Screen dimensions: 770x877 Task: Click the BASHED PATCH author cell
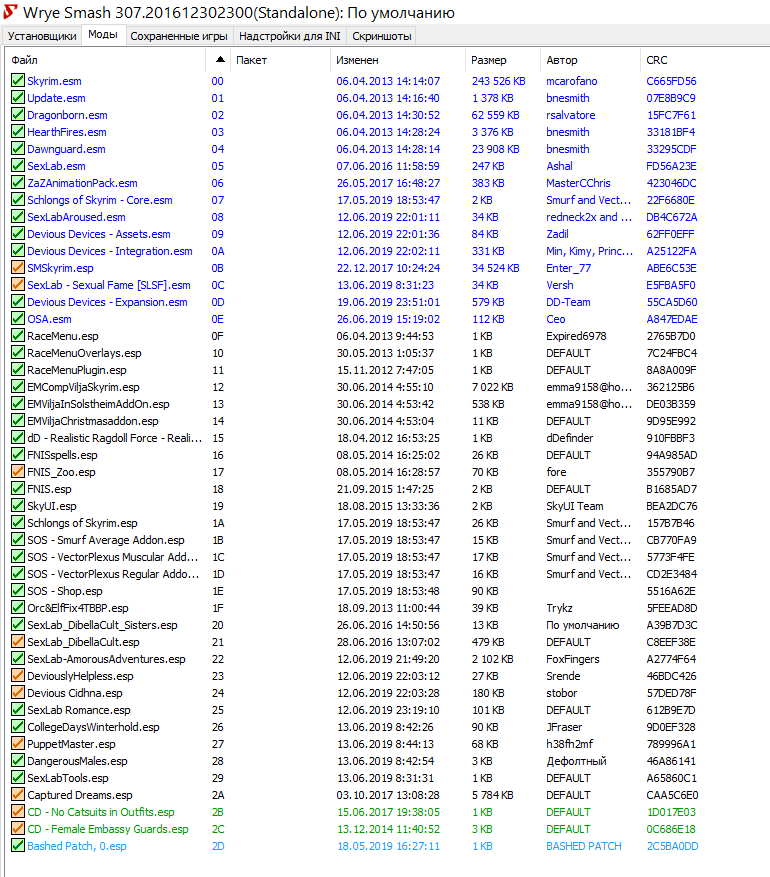(584, 846)
